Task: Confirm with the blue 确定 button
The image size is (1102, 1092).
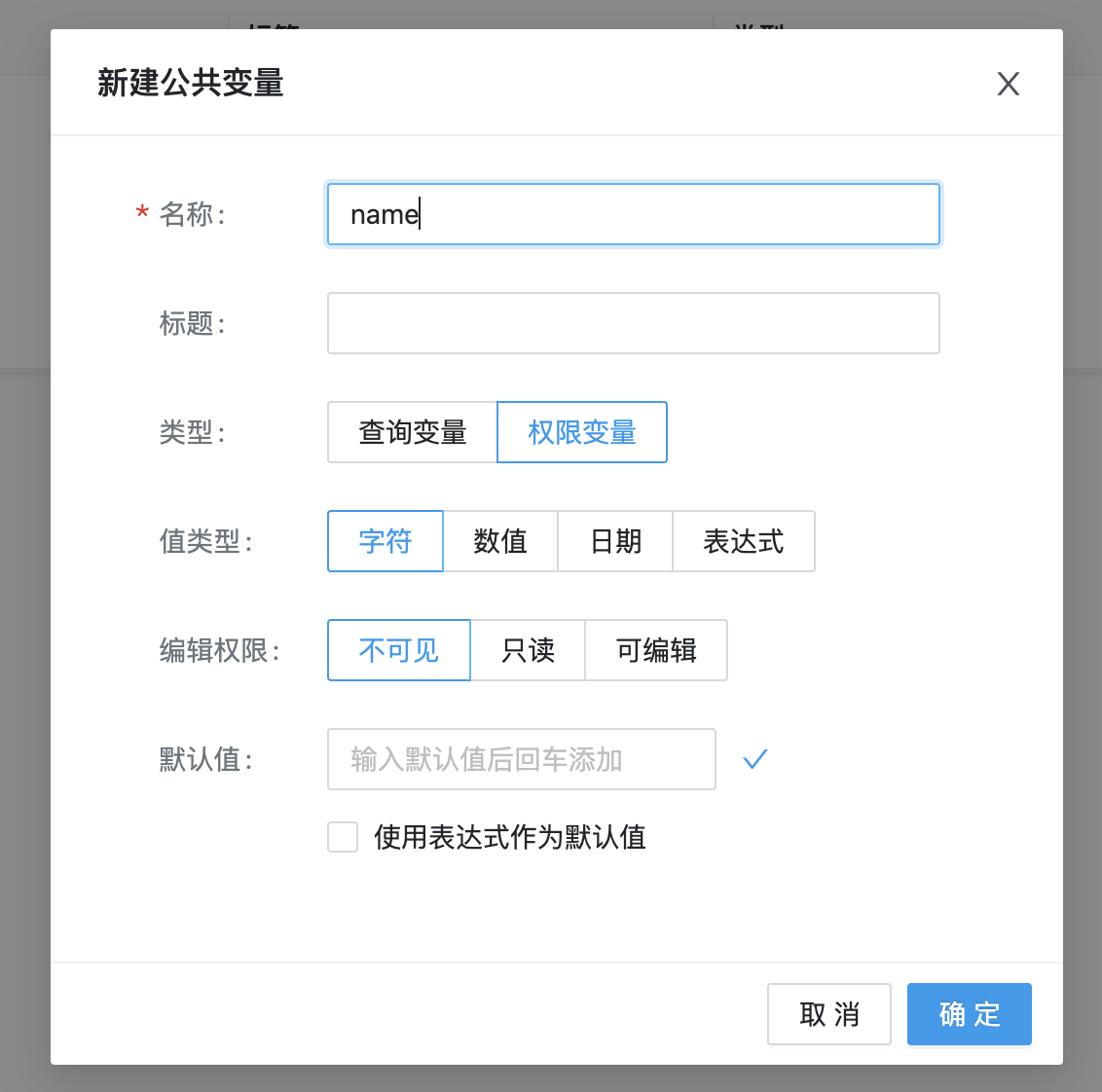Action: [969, 1014]
